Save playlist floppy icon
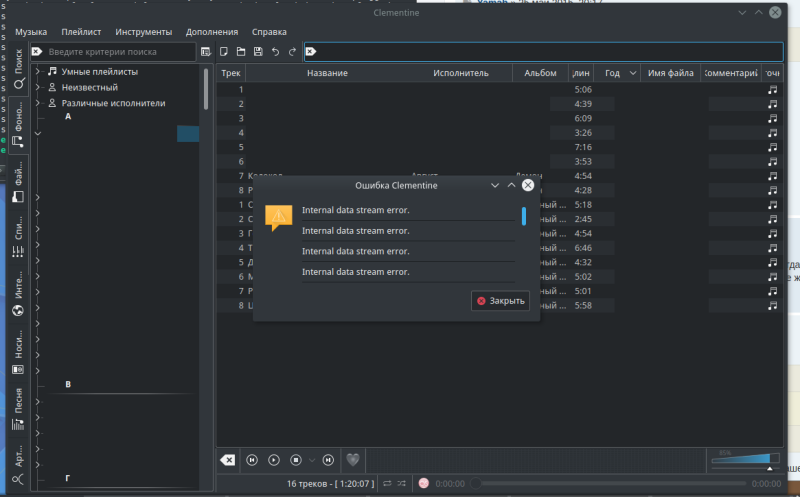The height and width of the screenshot is (497, 800). click(x=258, y=52)
